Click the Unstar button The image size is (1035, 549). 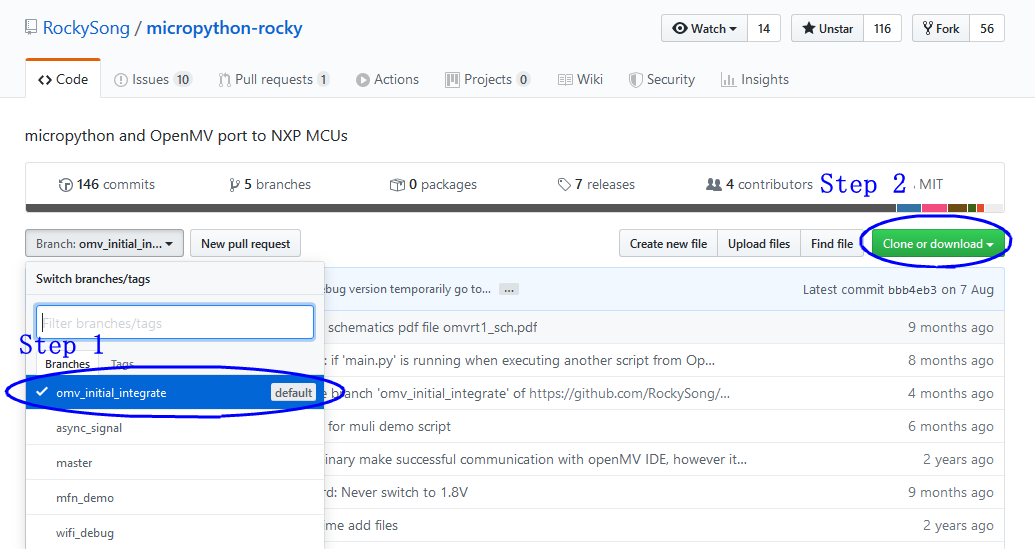point(828,28)
